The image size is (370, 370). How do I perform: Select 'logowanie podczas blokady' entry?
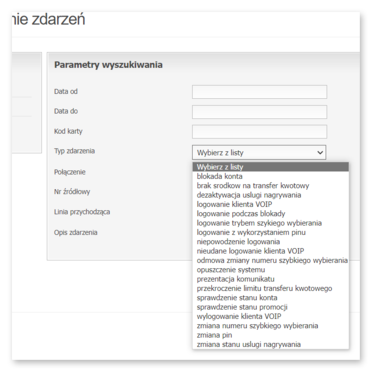coord(271,214)
